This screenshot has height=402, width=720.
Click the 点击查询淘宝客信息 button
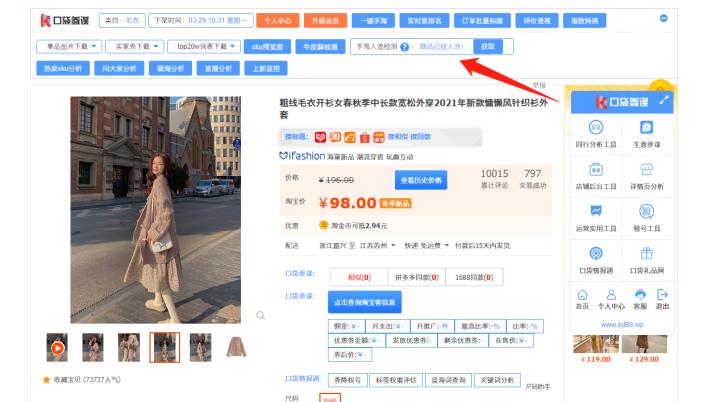[x=365, y=302]
